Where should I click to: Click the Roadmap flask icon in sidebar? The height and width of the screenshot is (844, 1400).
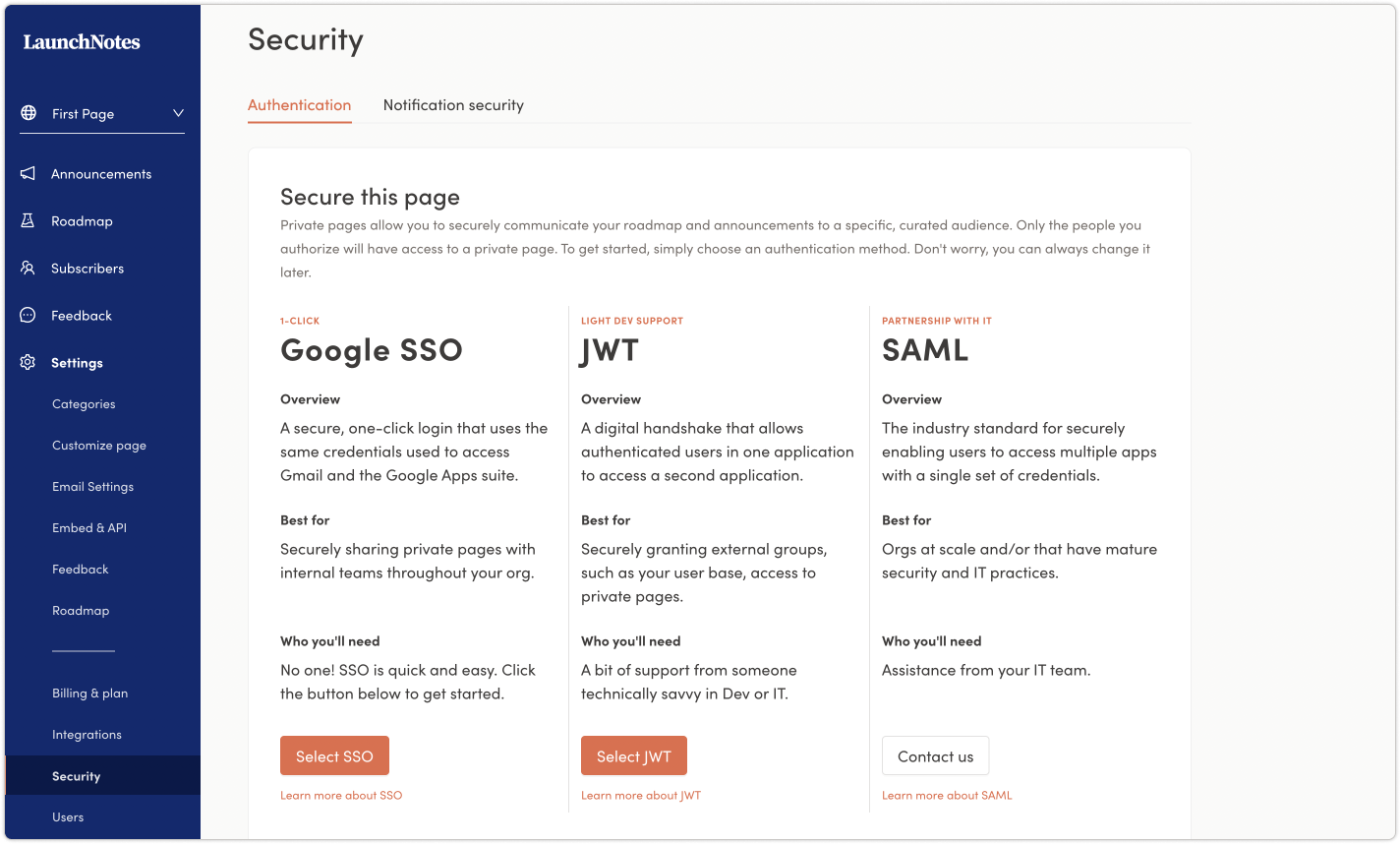(x=28, y=221)
